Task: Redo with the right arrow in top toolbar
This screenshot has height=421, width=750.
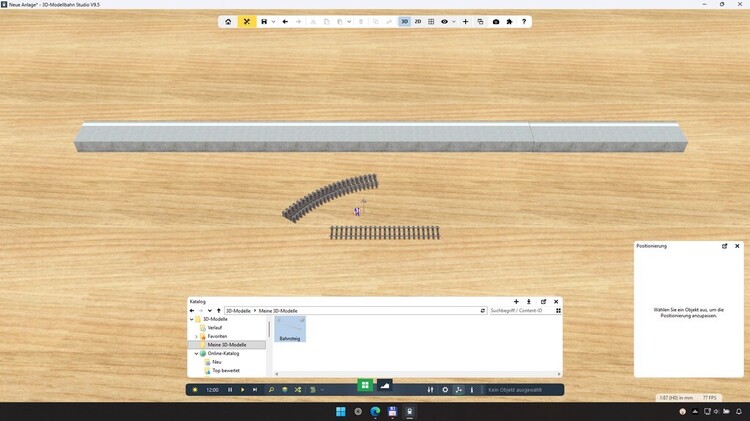Action: [298, 22]
